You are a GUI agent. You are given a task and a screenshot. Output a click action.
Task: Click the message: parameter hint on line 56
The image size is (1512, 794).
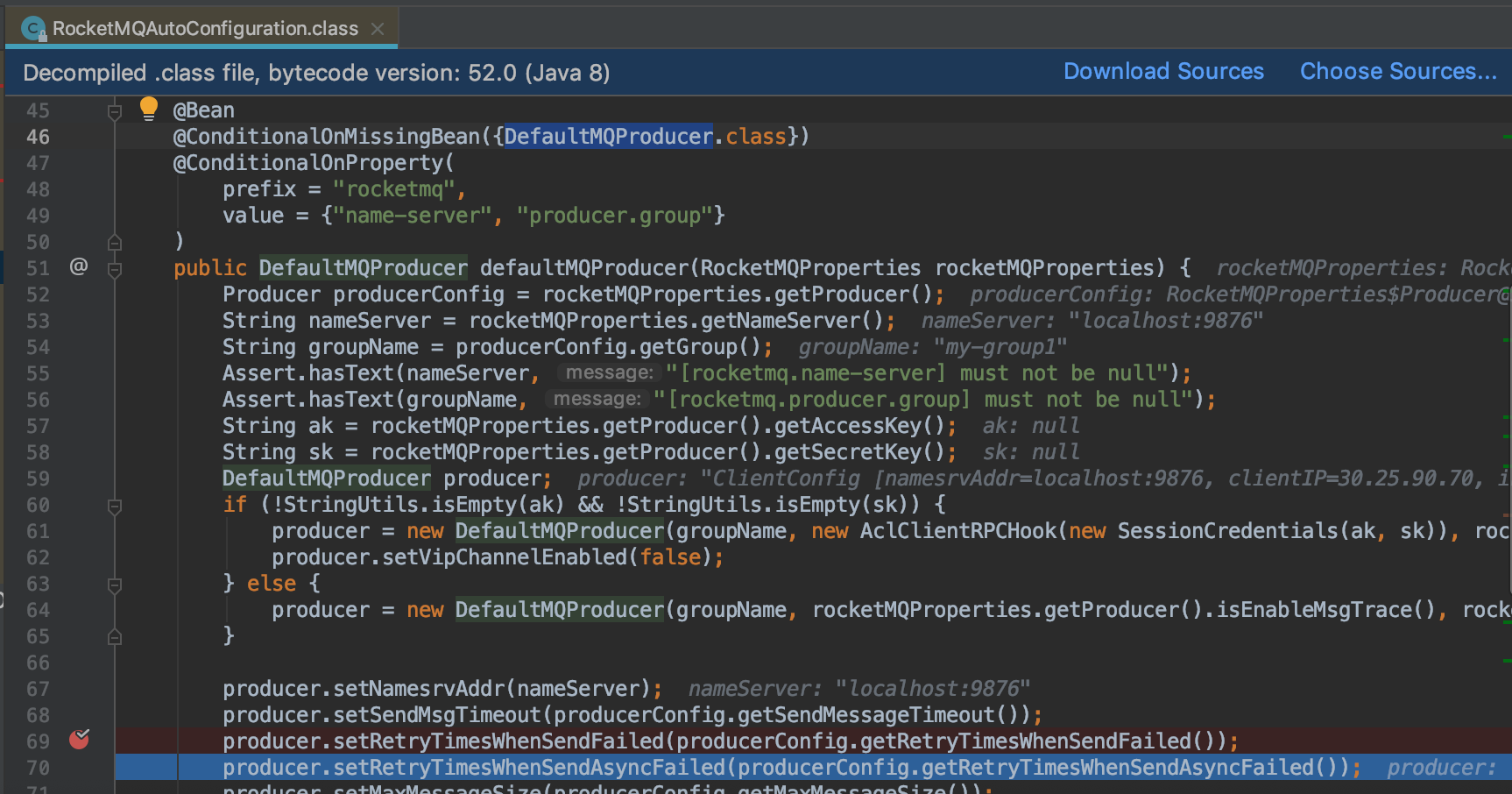(596, 399)
